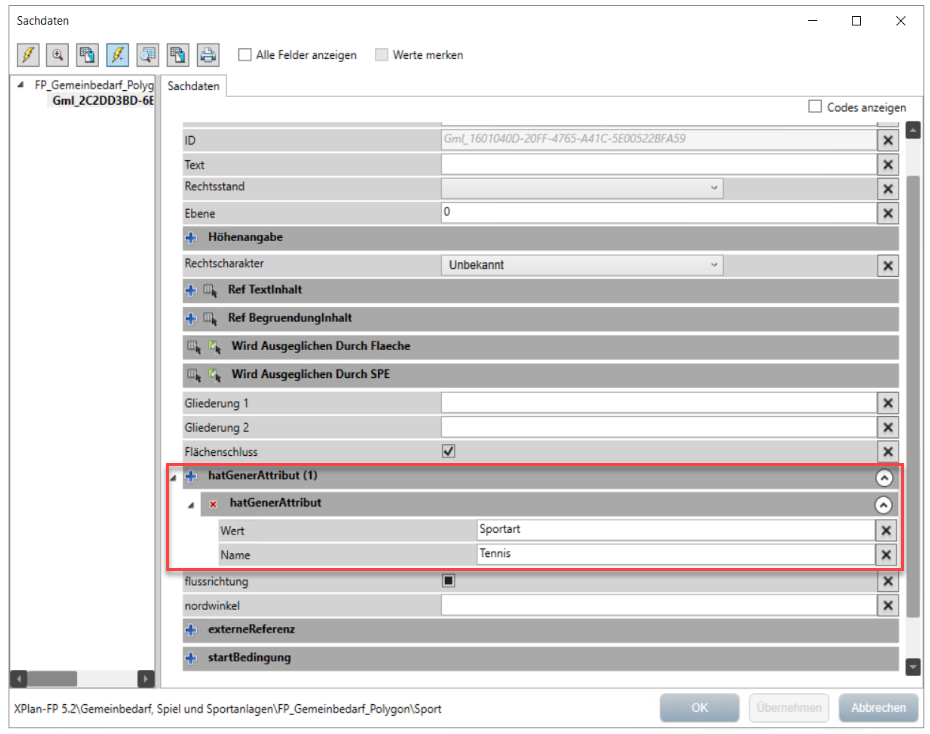This screenshot has height=734, width=930.
Task: Add a startBedingung entry with plus
Action: [x=191, y=658]
